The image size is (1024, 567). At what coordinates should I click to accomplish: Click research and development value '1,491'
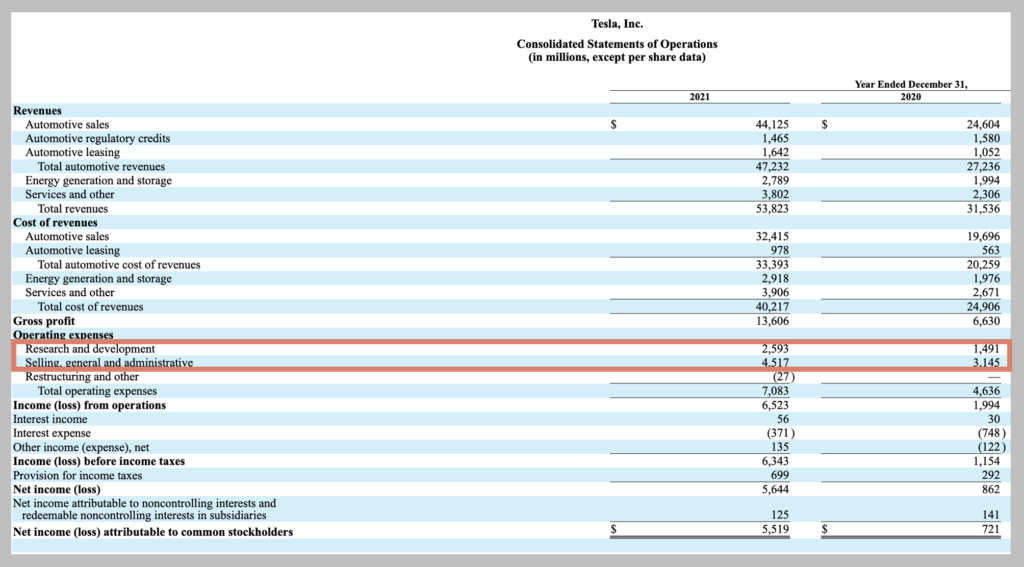click(x=986, y=349)
